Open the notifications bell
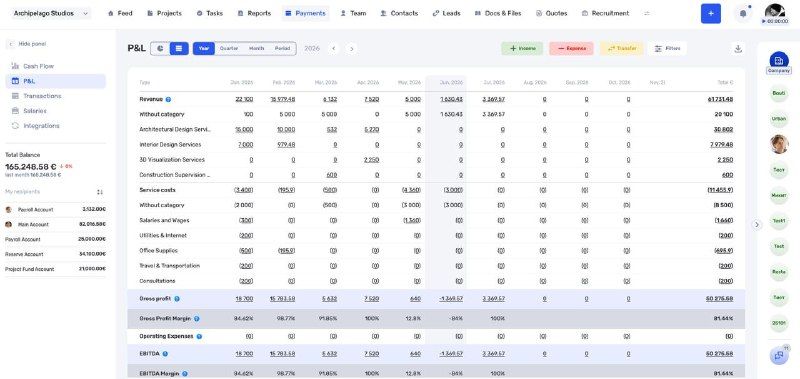 [x=743, y=14]
